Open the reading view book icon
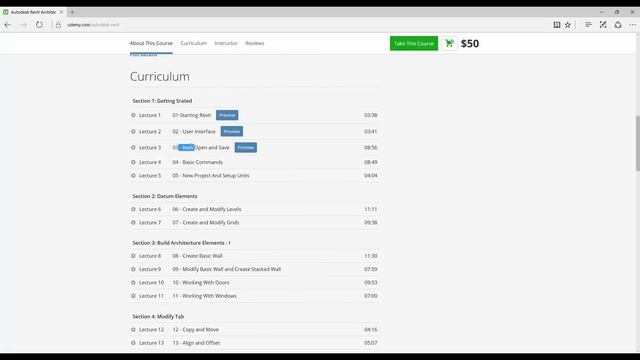This screenshot has width=640, height=360. [557, 25]
